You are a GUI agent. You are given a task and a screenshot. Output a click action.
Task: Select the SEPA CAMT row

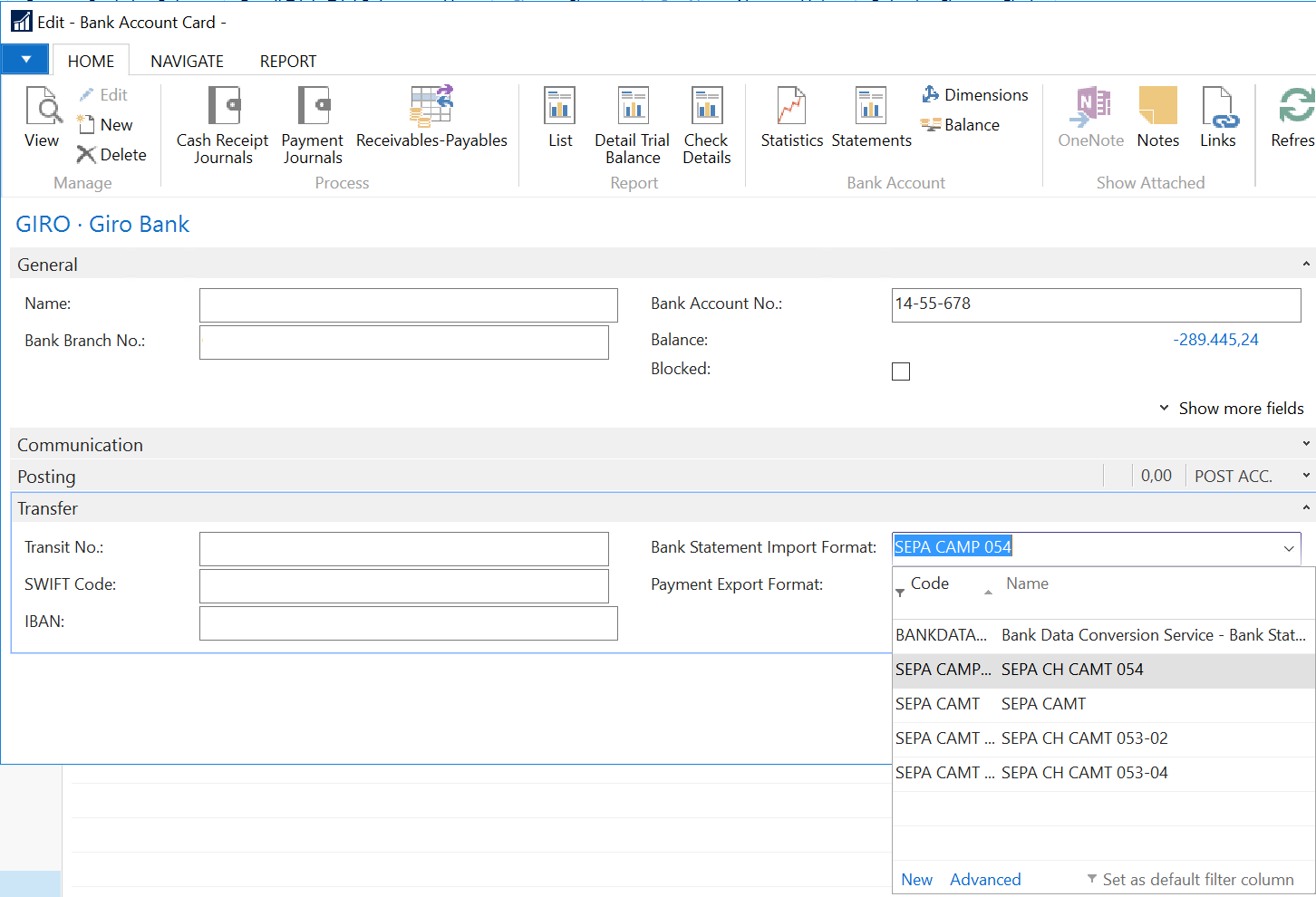(x=1103, y=704)
